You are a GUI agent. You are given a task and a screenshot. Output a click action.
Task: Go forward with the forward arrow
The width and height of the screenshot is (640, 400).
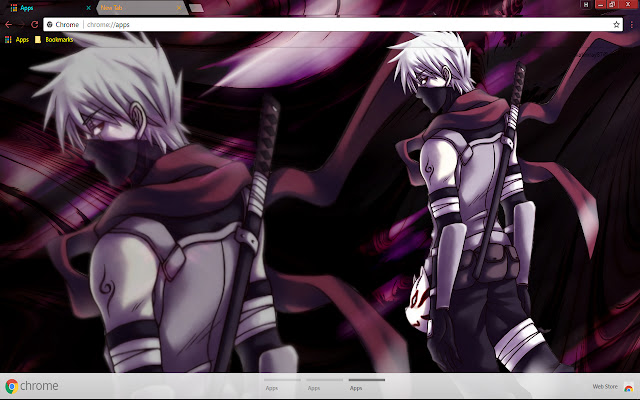tap(22, 24)
